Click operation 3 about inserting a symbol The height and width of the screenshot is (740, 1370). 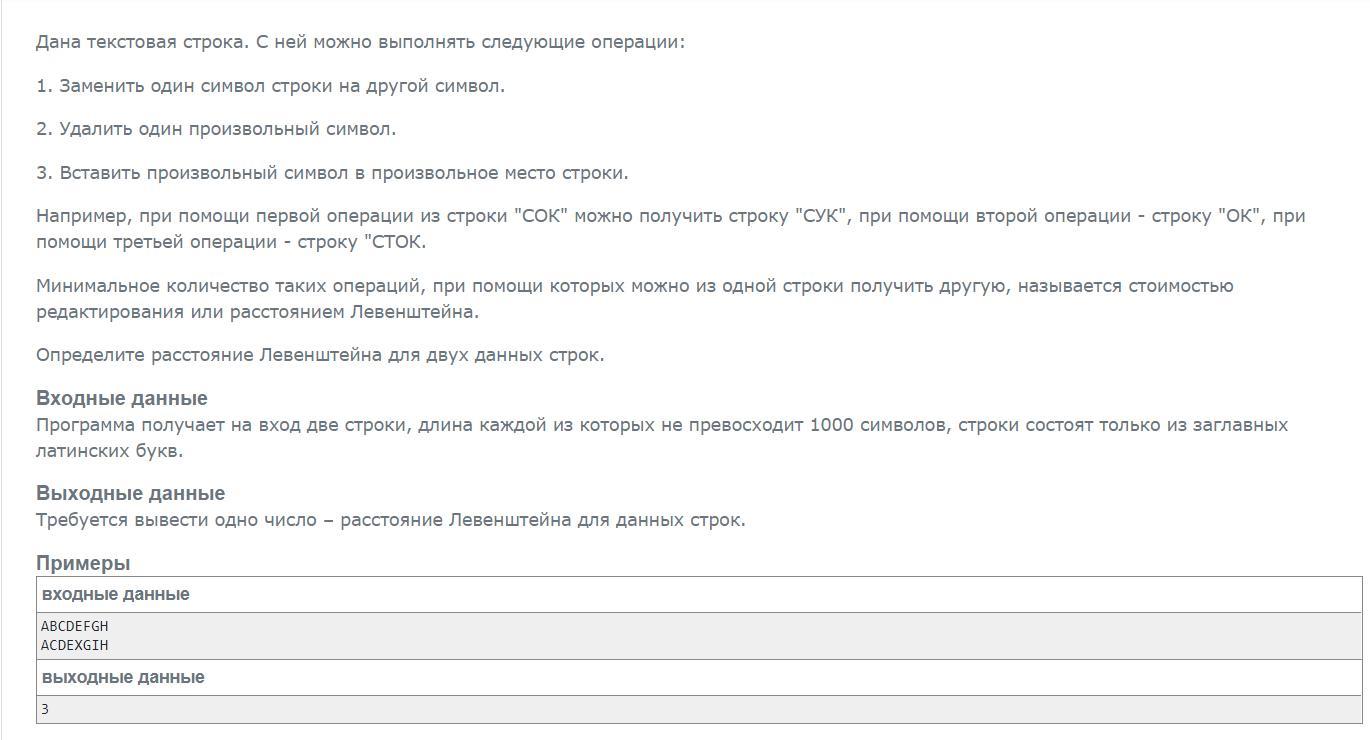[x=332, y=173]
